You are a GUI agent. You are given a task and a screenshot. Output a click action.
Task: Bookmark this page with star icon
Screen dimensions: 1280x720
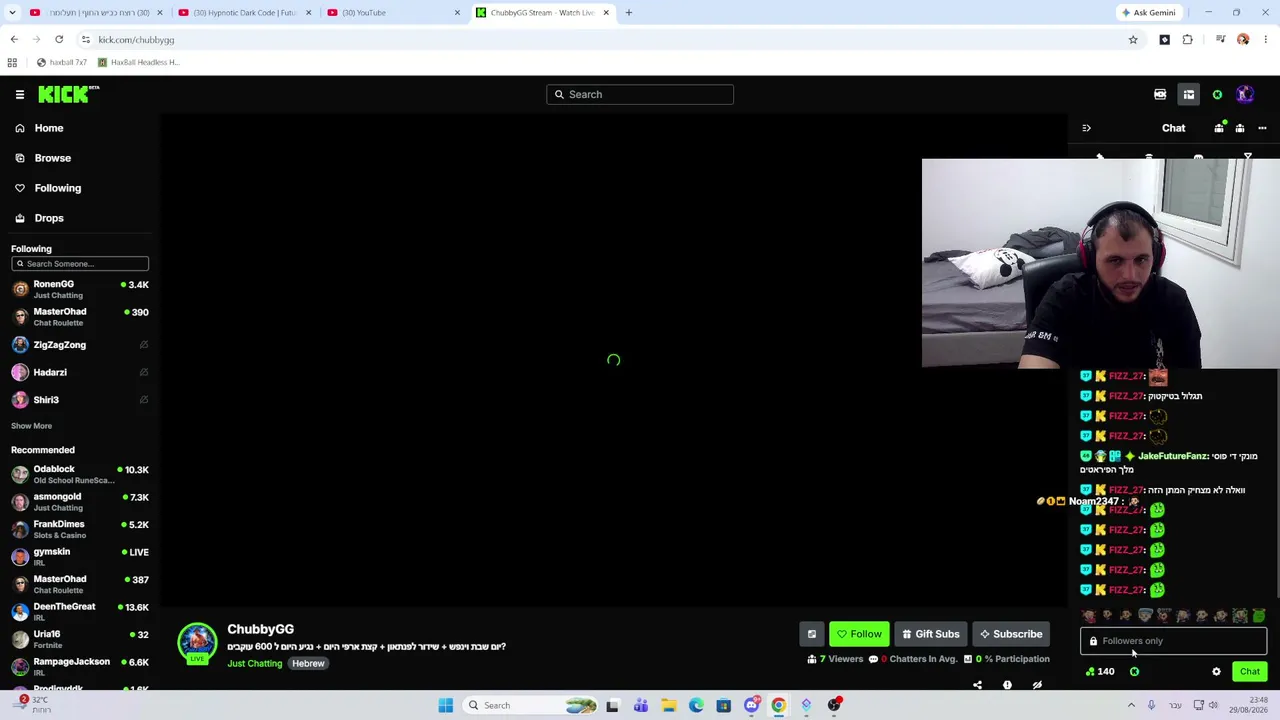[1133, 40]
